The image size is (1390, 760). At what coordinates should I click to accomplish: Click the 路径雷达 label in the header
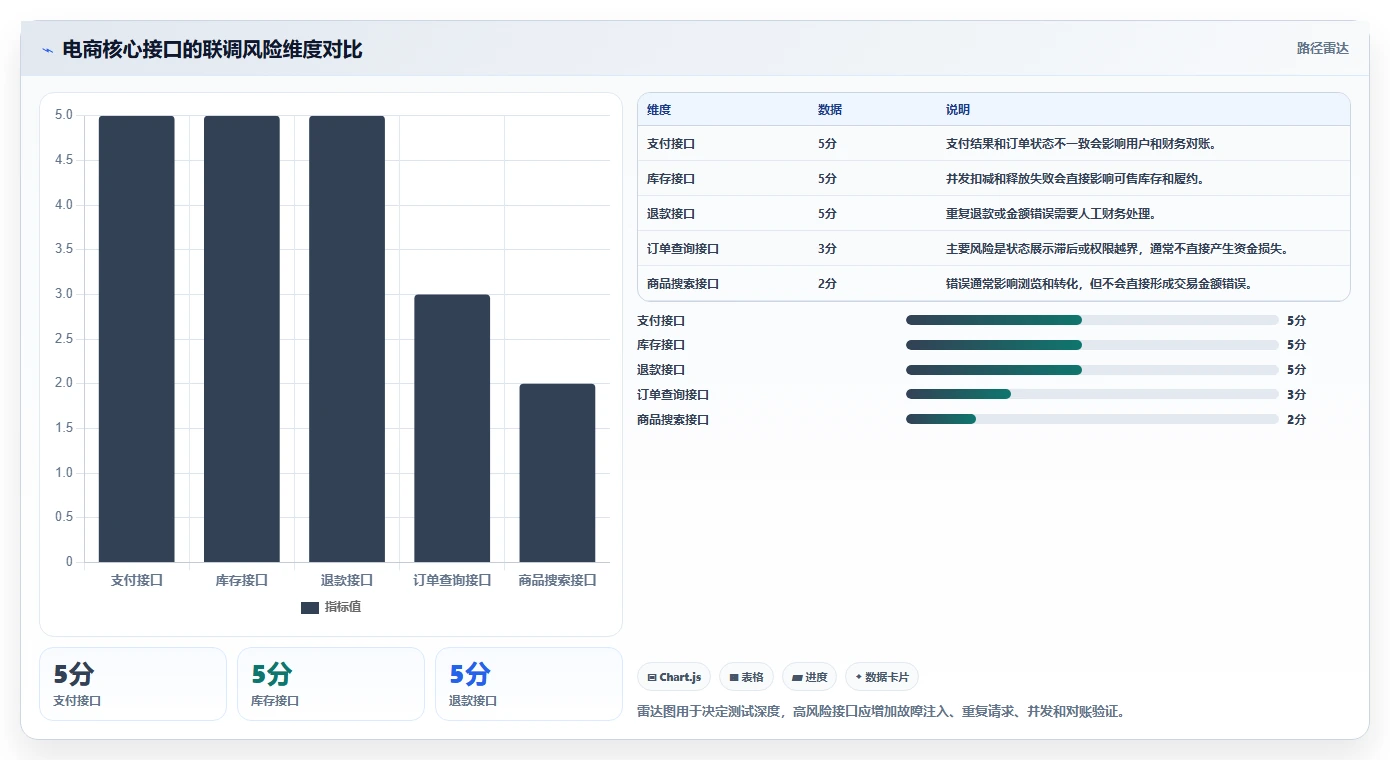click(x=1322, y=48)
